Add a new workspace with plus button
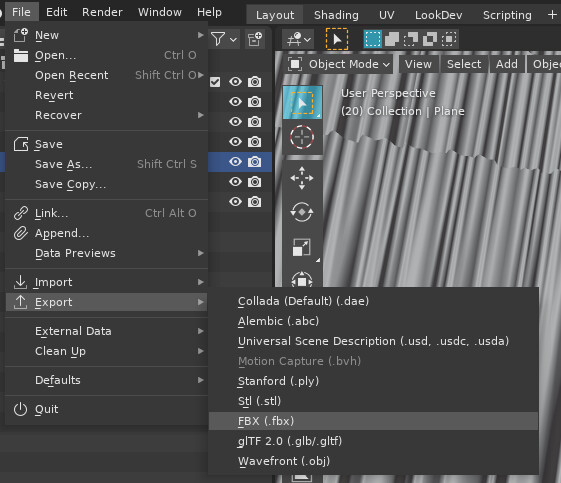 (552, 15)
